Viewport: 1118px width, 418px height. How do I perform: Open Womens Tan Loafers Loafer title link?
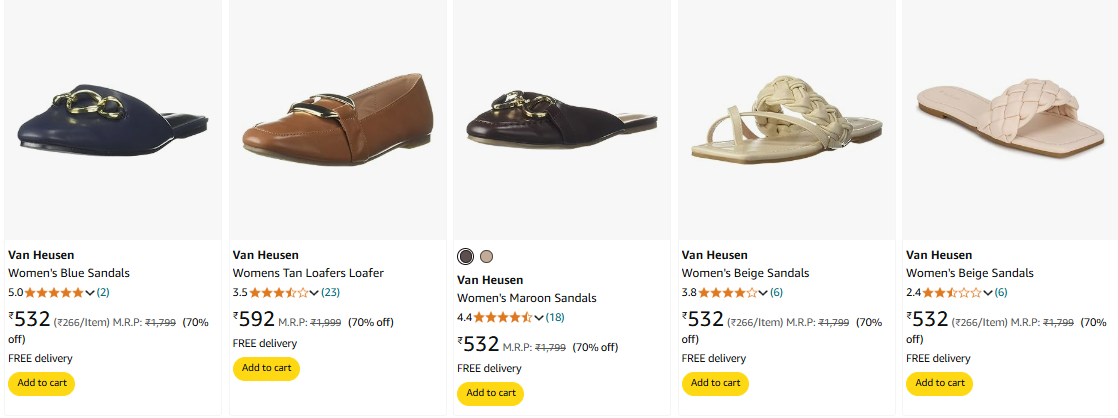pyautogui.click(x=309, y=273)
